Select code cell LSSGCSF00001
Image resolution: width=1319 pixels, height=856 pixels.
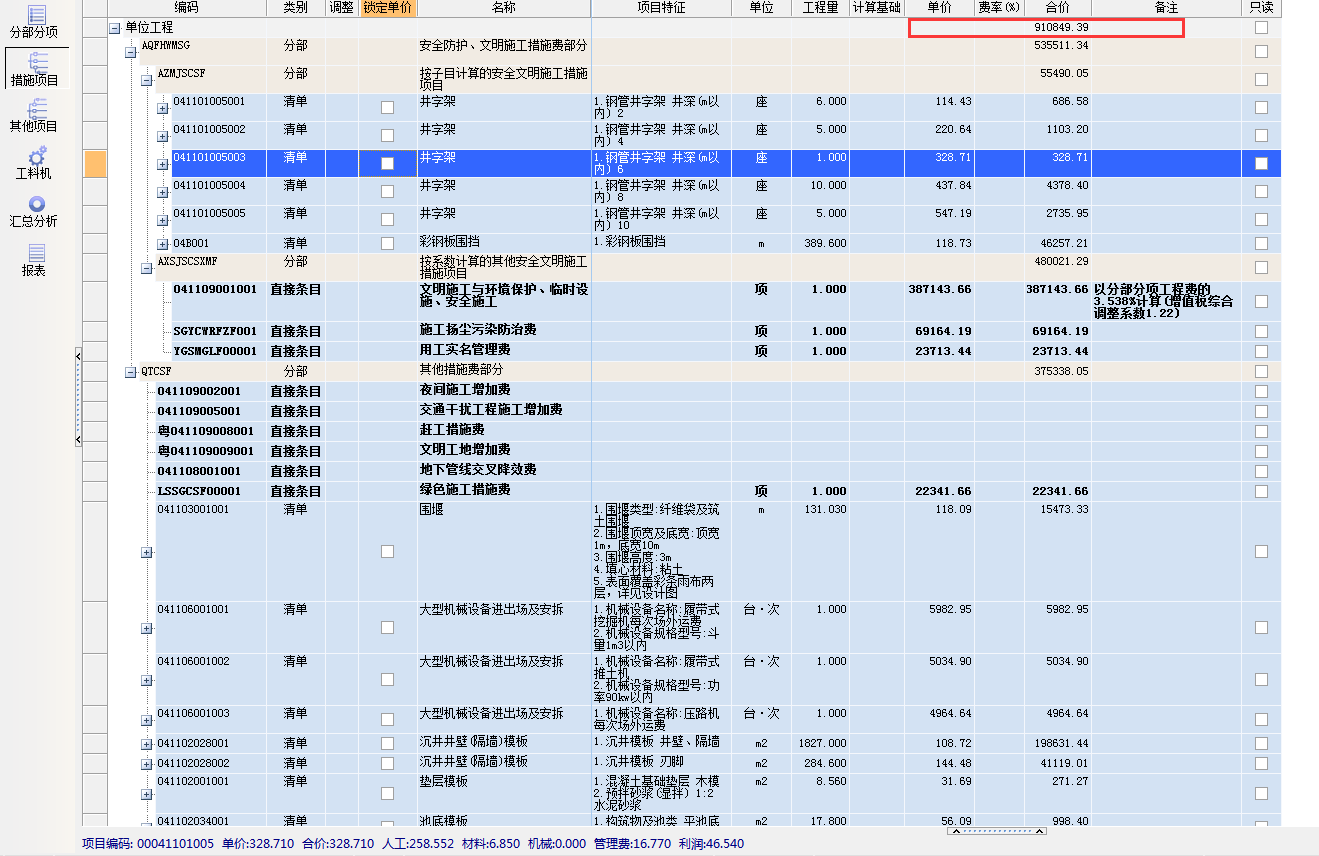click(199, 491)
